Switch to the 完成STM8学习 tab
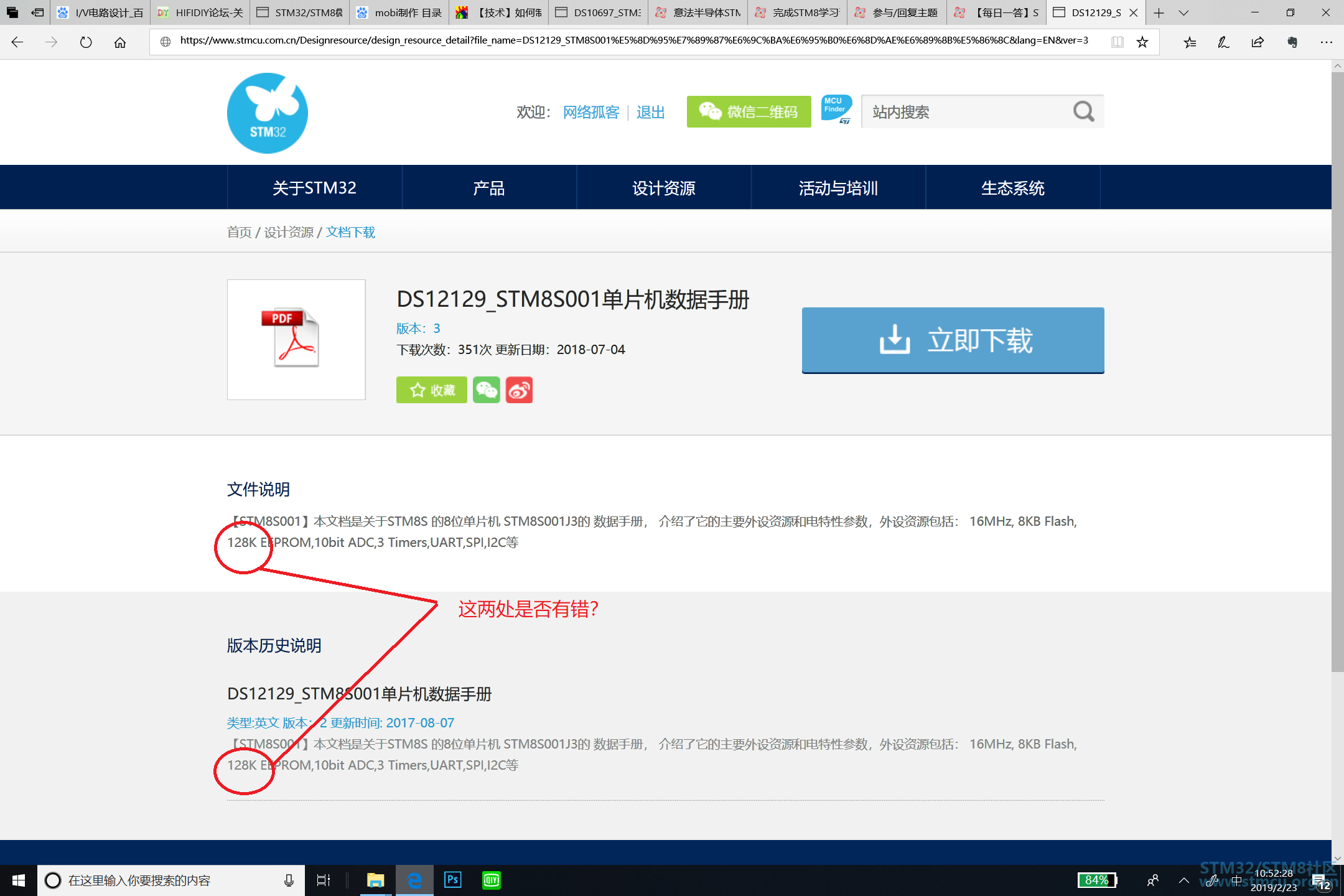The image size is (1344, 896). pyautogui.click(x=798, y=12)
